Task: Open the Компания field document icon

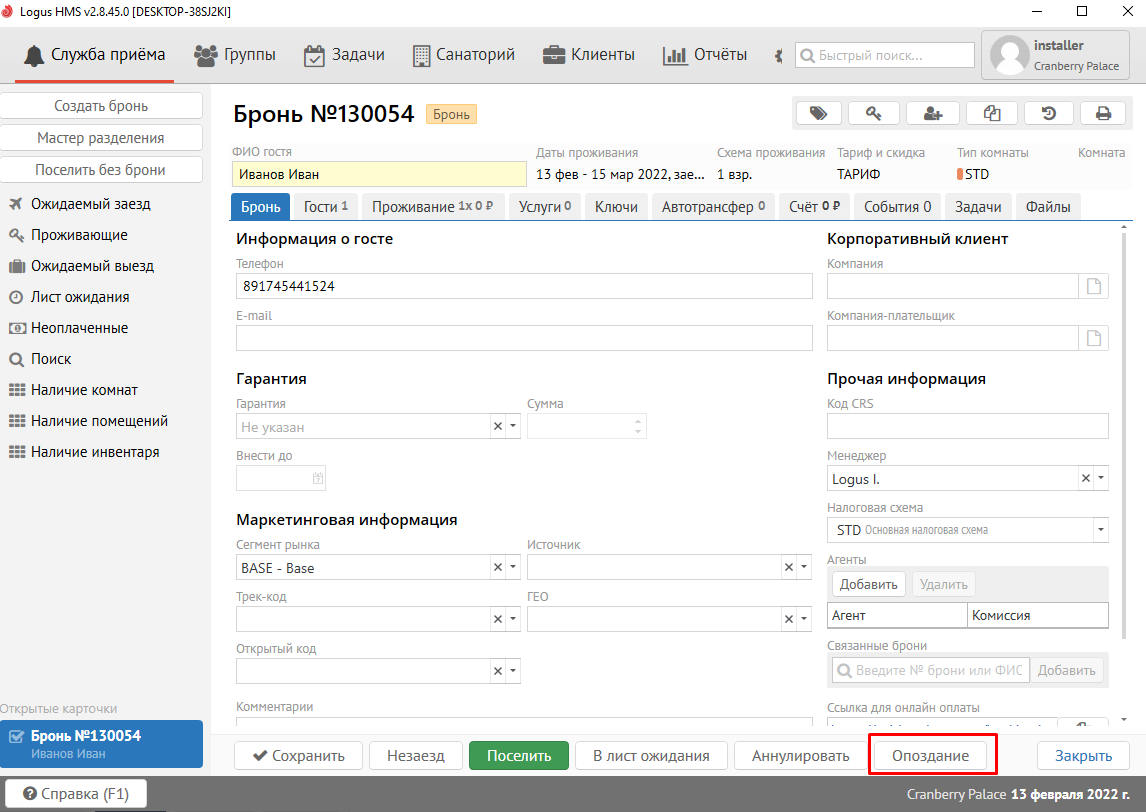Action: point(1094,287)
